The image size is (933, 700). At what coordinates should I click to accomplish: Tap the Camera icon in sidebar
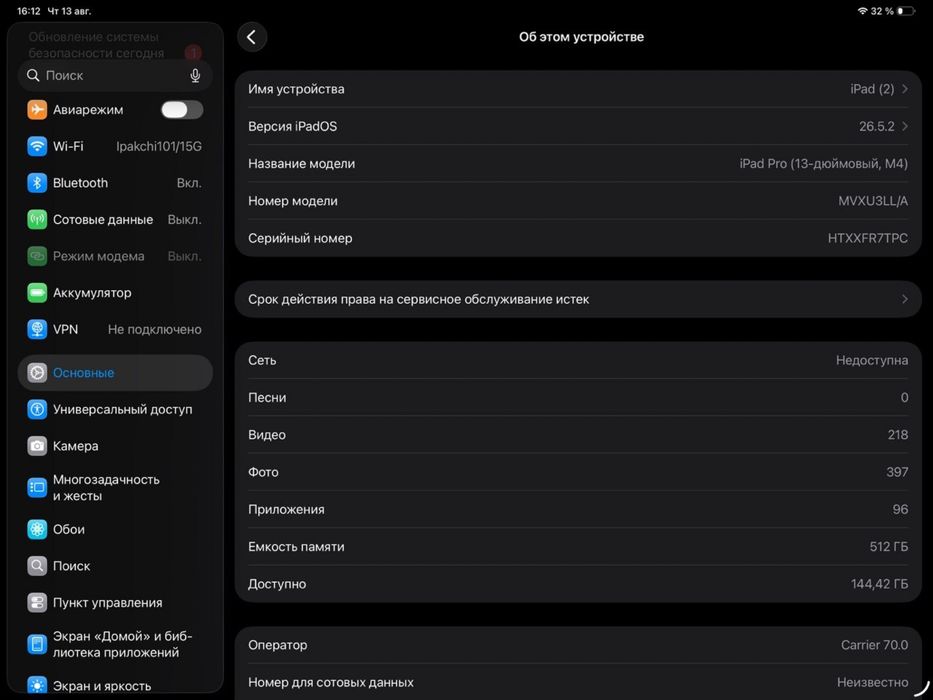point(37,446)
